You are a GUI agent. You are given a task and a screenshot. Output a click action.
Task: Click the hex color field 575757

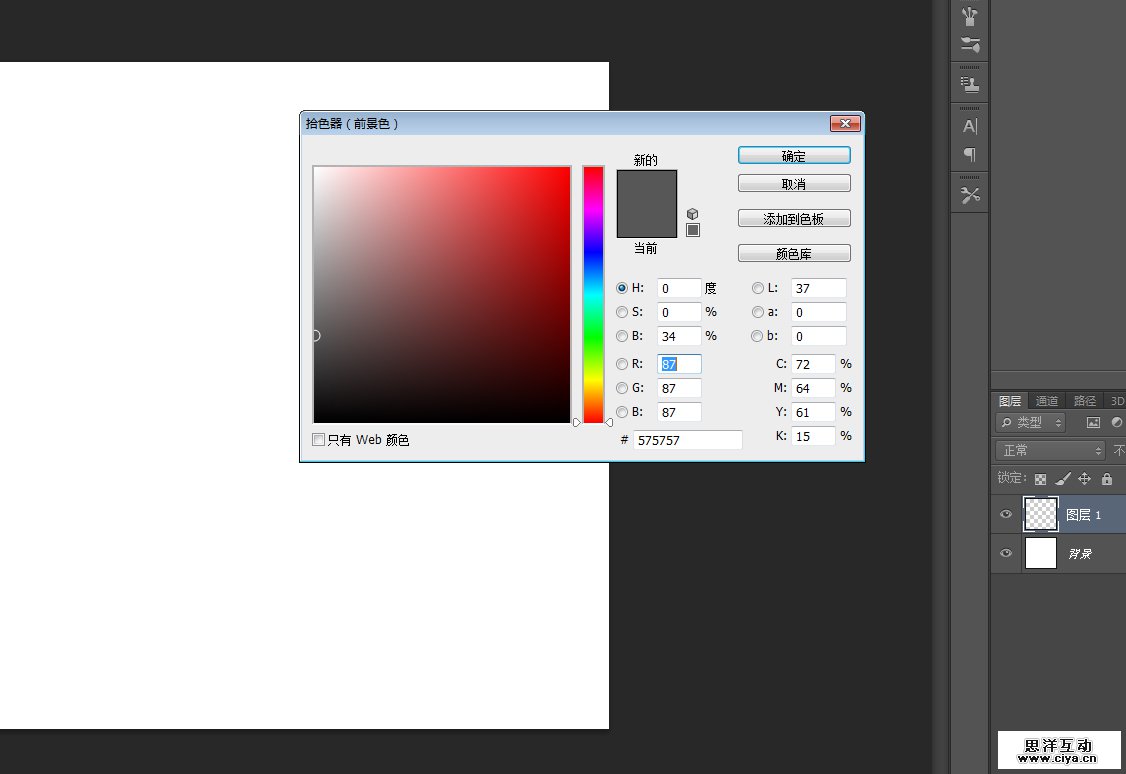click(687, 440)
